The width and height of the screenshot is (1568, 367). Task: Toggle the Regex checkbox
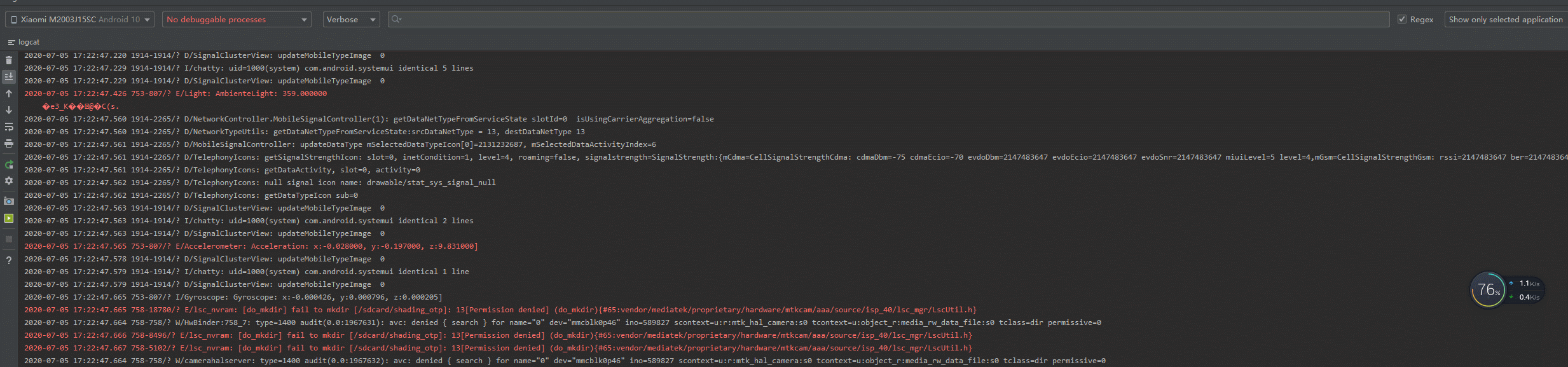click(1401, 20)
